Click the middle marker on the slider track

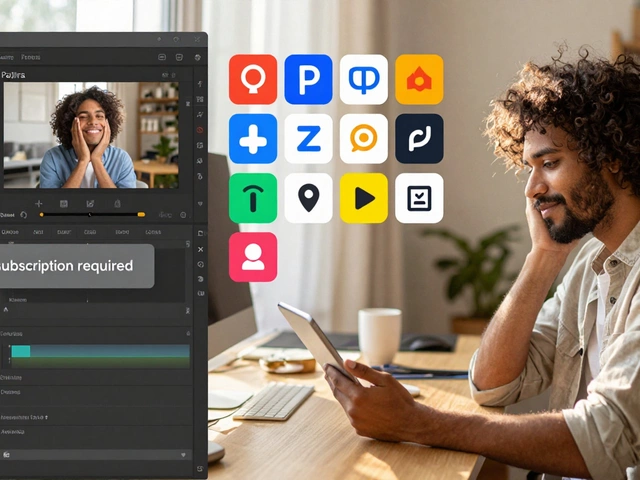click(x=90, y=214)
